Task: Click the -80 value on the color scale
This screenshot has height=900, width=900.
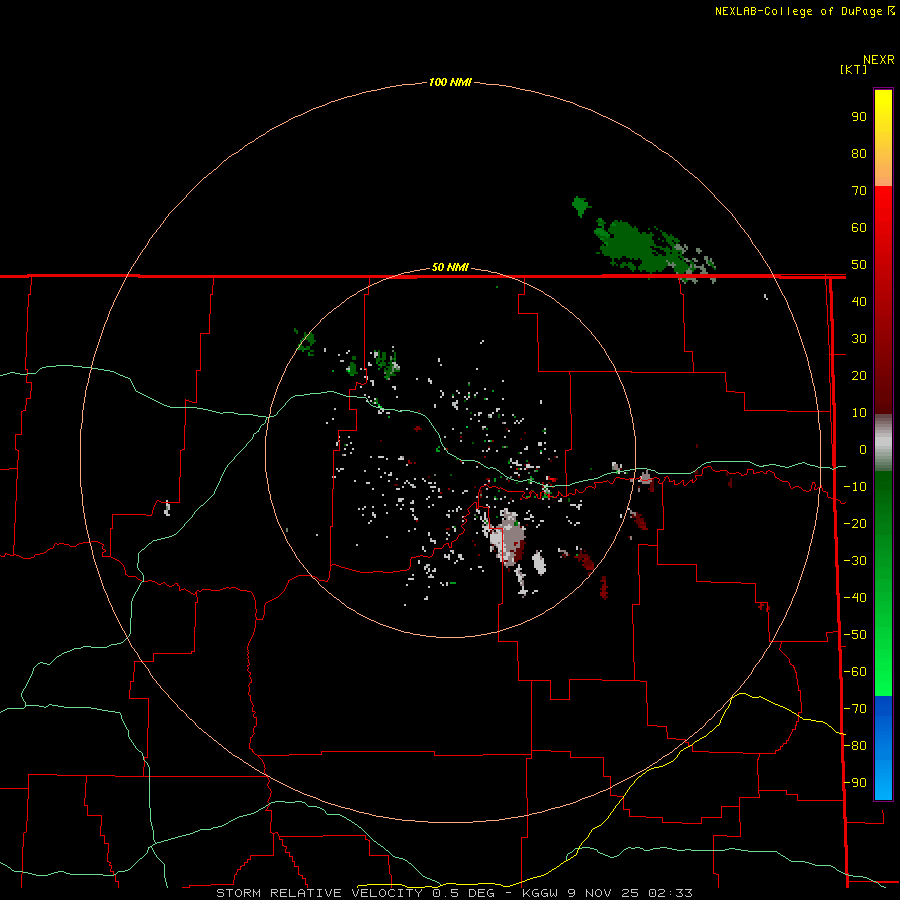Action: [x=855, y=746]
